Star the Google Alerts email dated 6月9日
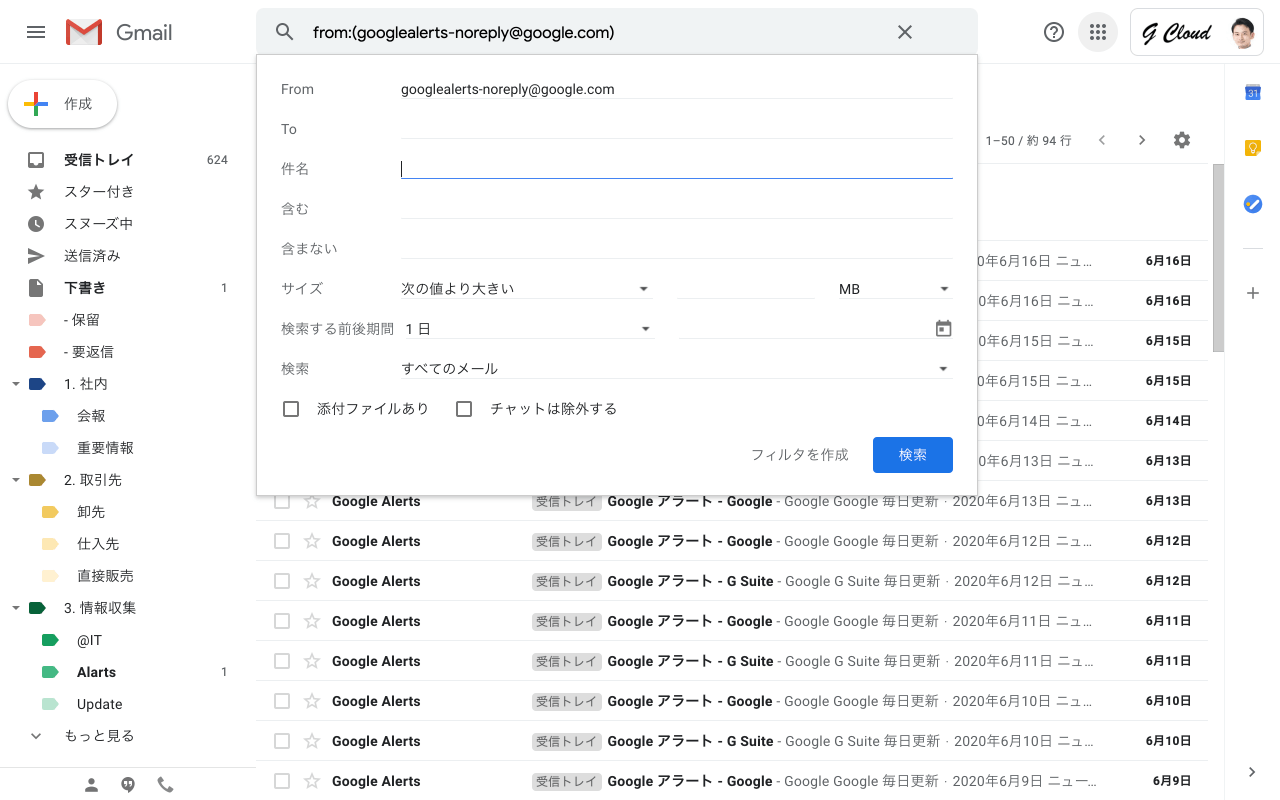The image size is (1280, 800). tap(312, 781)
